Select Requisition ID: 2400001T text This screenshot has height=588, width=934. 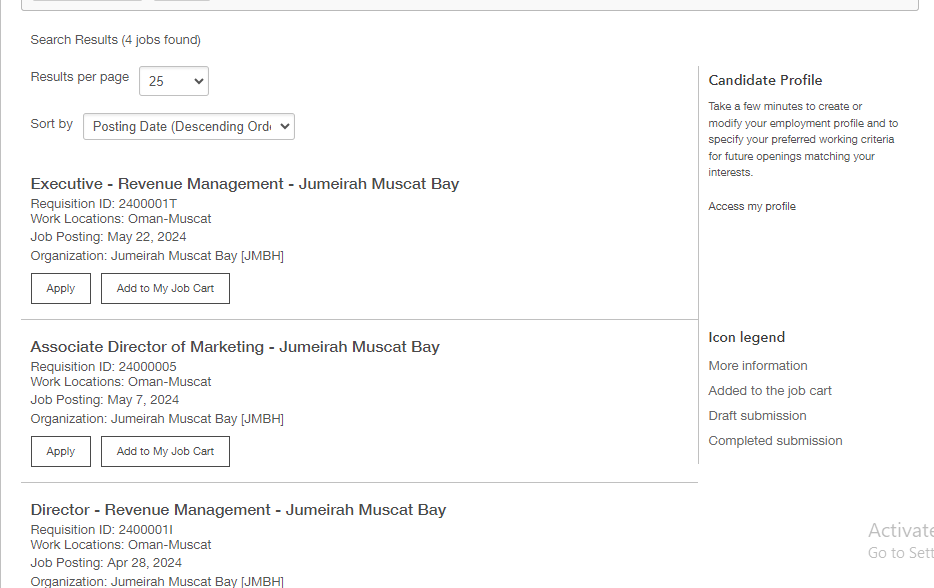104,204
